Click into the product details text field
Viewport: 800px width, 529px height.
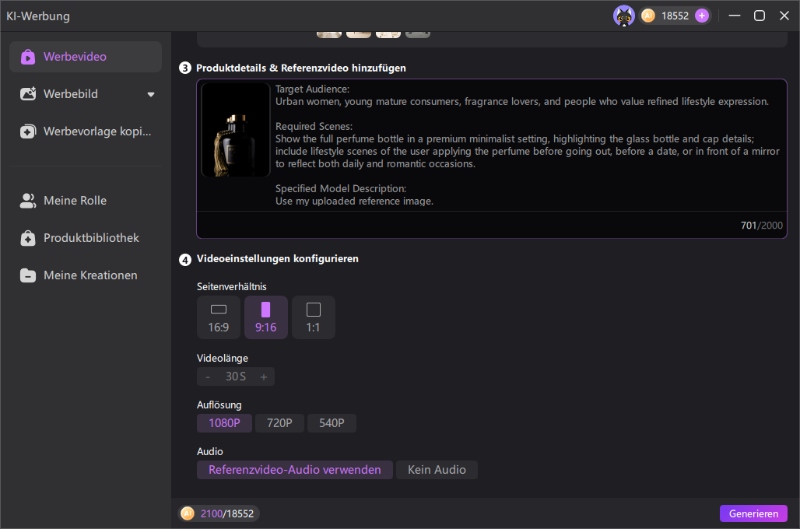pos(528,145)
